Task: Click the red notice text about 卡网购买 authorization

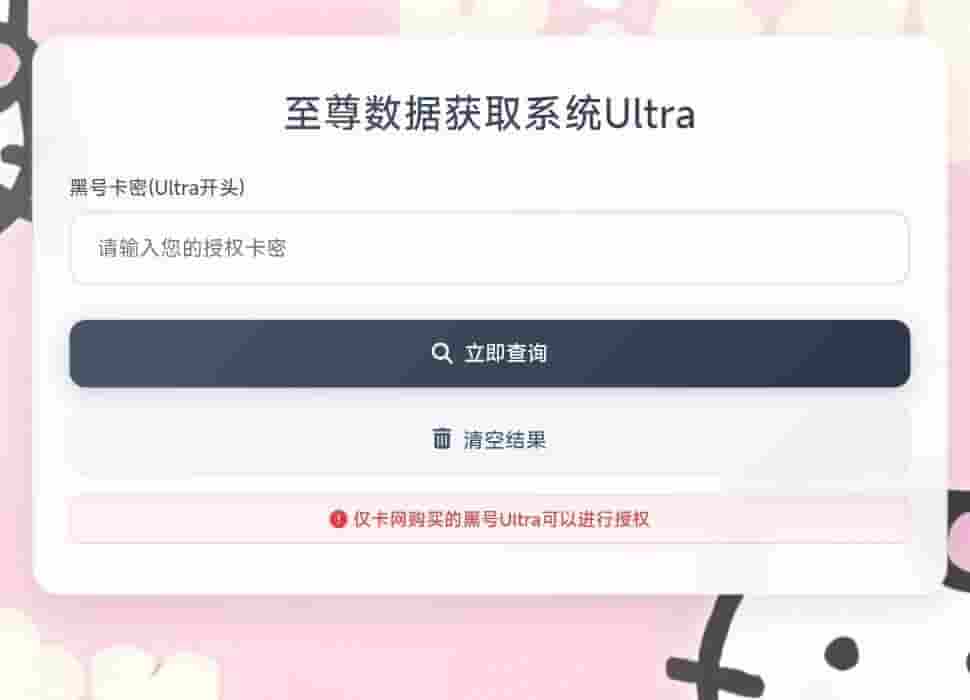Action: point(501,519)
